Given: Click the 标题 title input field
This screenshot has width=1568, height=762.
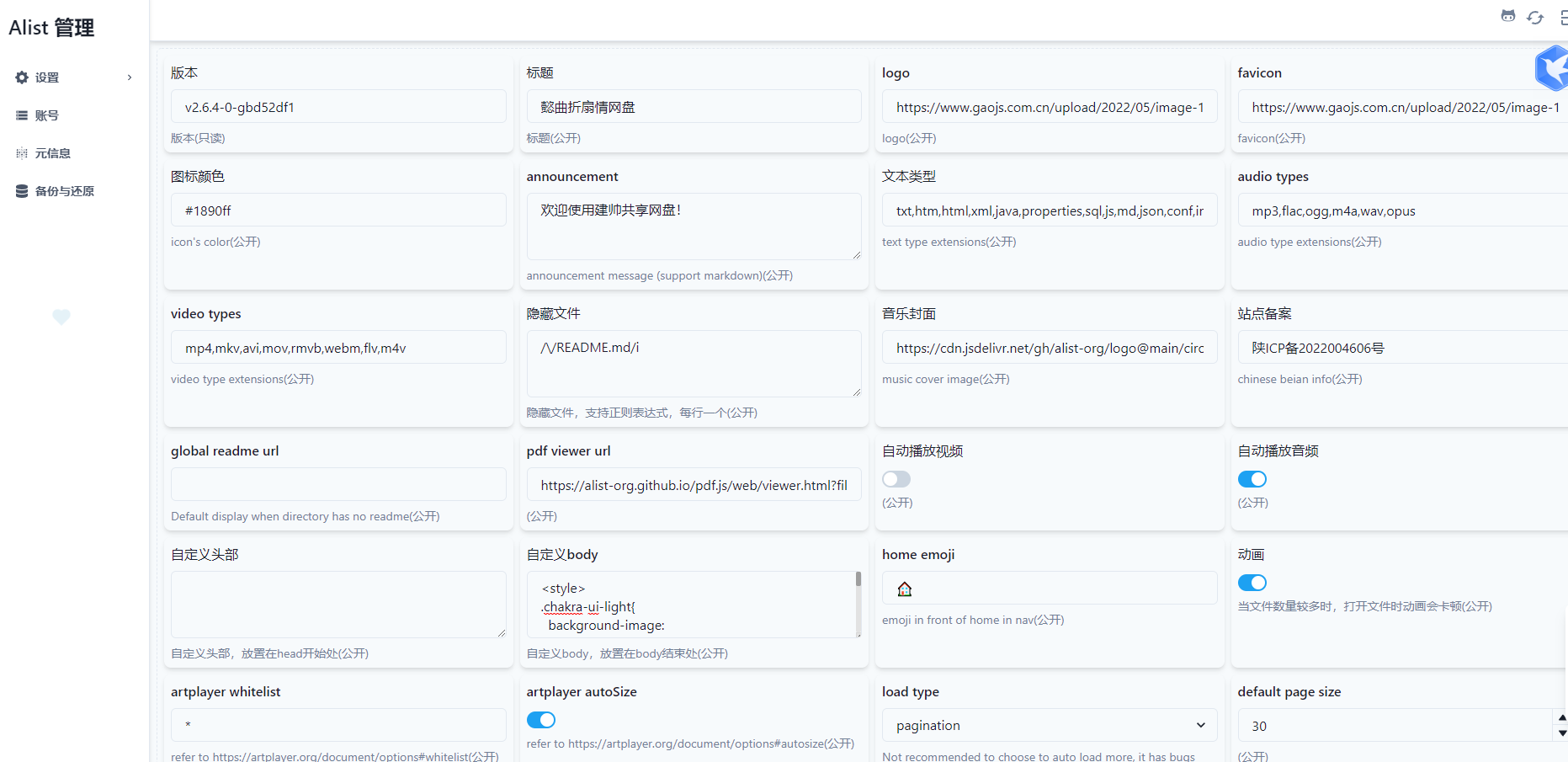Looking at the screenshot, I should (694, 107).
